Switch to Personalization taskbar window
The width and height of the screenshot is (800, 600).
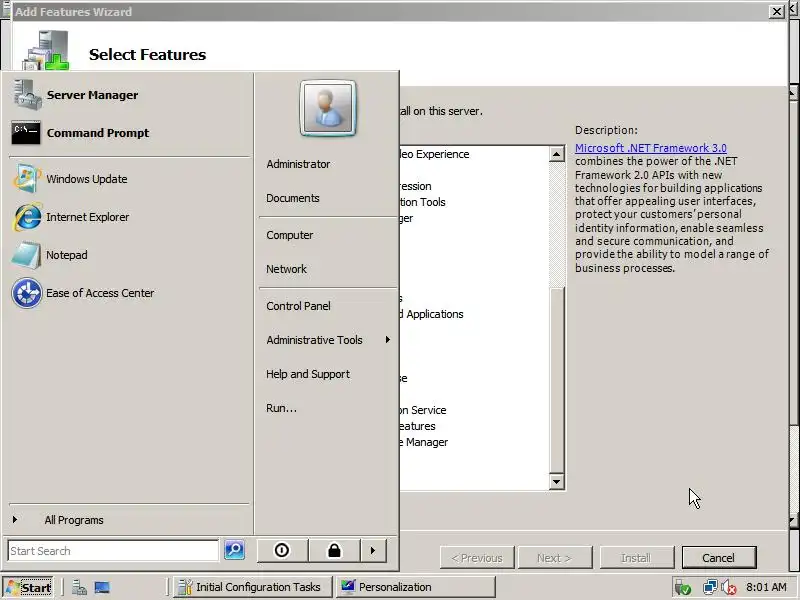(415, 587)
